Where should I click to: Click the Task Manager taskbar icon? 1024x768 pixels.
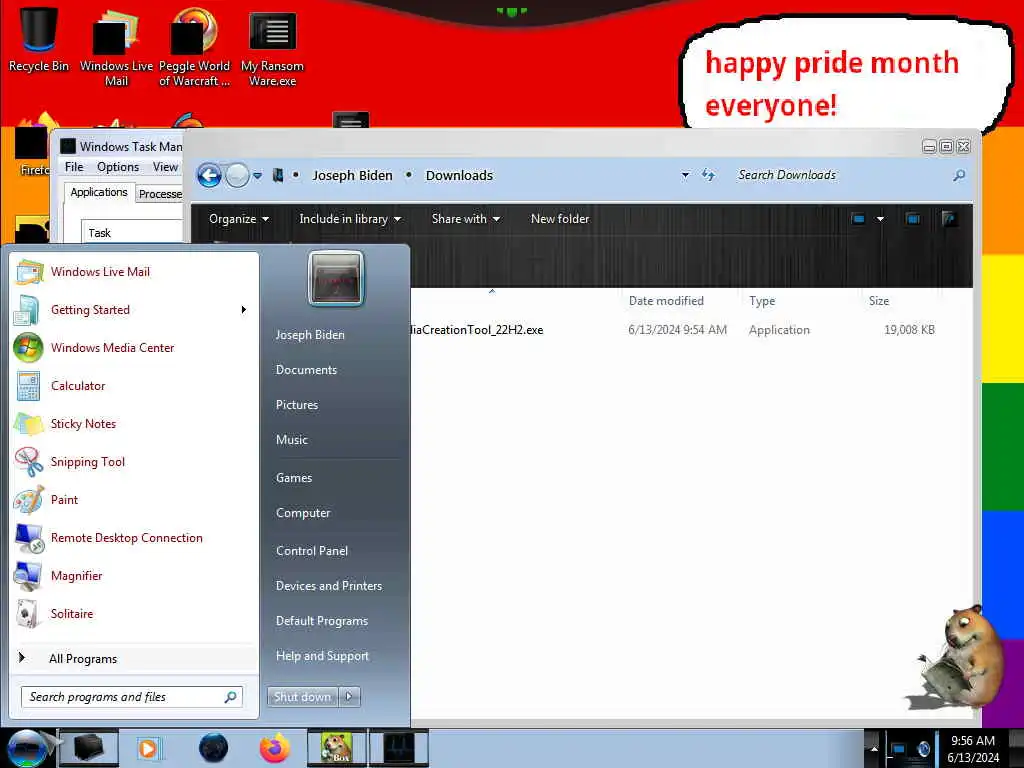coord(399,748)
